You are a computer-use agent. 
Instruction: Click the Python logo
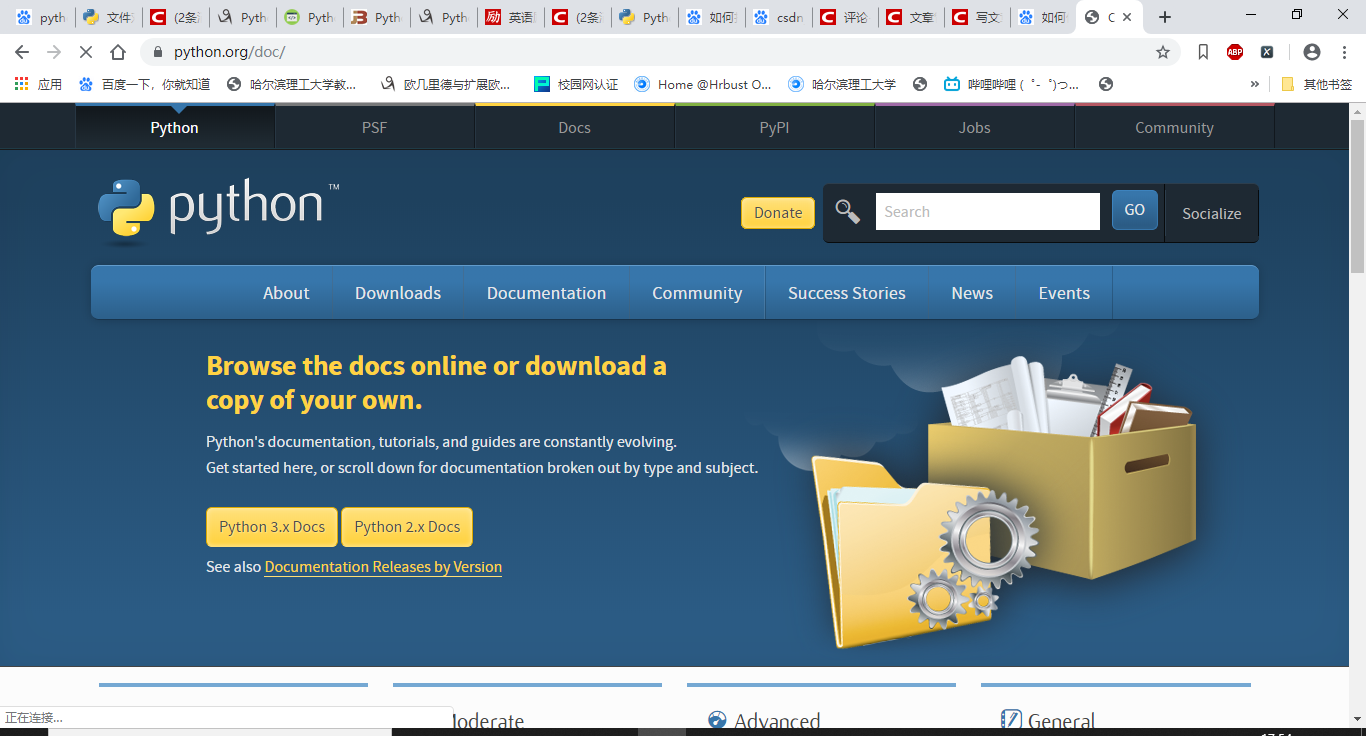(219, 211)
